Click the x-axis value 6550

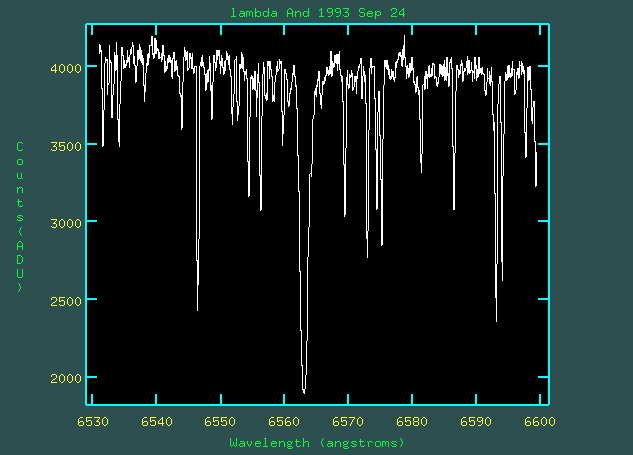pyautogui.click(x=220, y=422)
